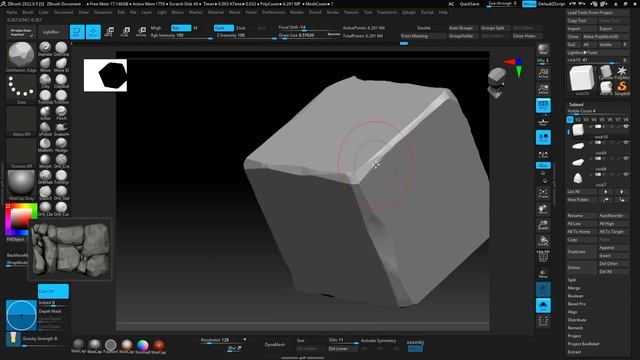The image size is (640, 360).
Task: Expand the Project section
Action: (x=574, y=336)
